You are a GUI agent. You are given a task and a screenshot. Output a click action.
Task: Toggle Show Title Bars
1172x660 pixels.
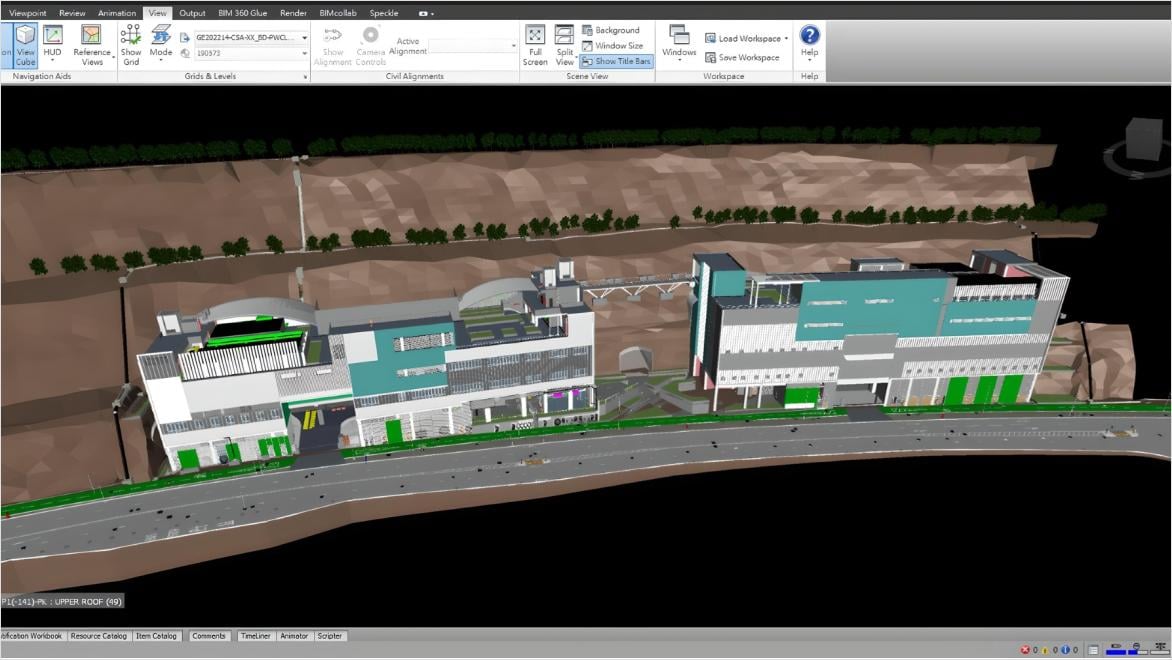click(x=616, y=61)
